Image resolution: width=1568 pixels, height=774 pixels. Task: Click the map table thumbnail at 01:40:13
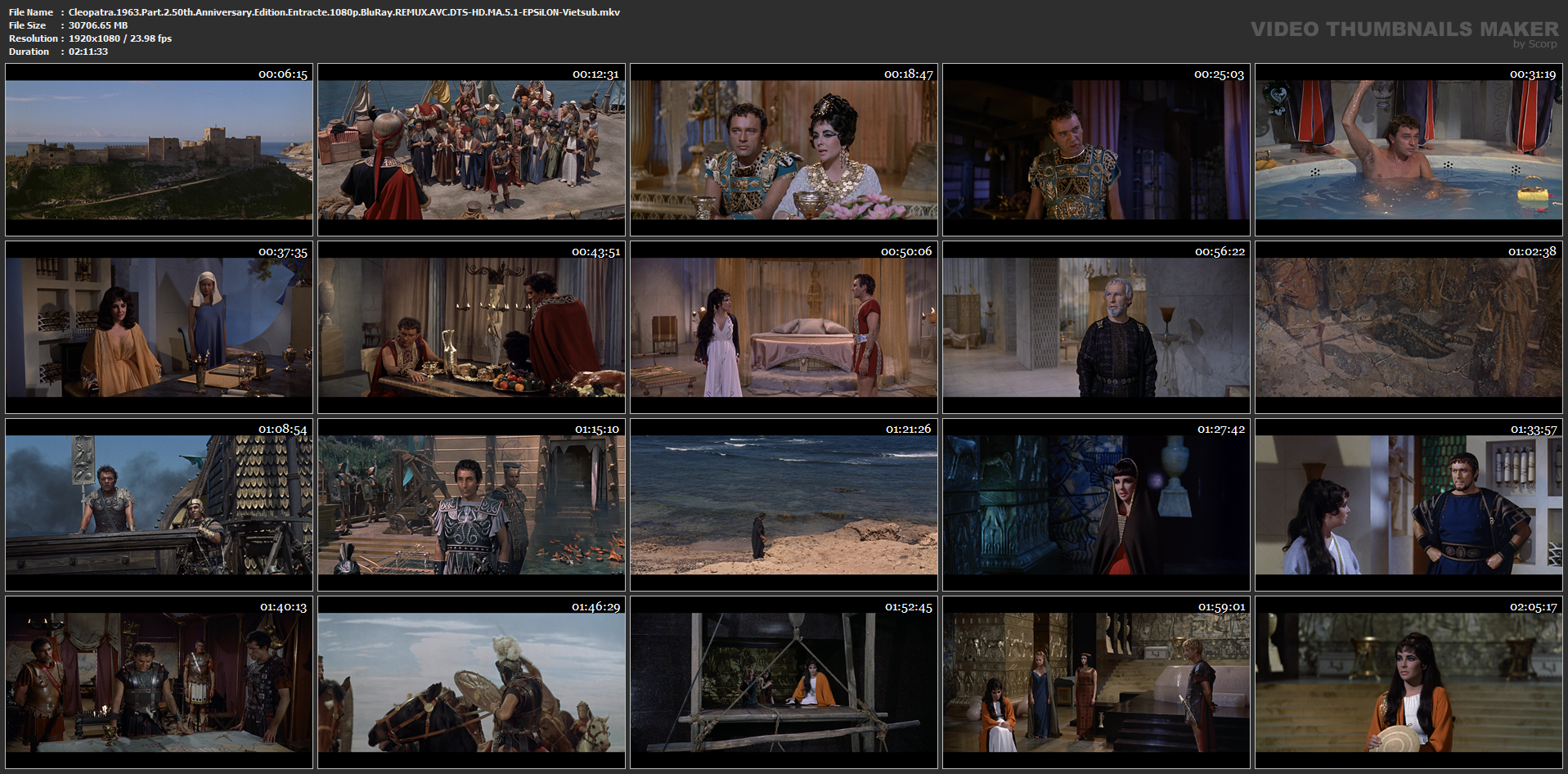pyautogui.click(x=159, y=682)
